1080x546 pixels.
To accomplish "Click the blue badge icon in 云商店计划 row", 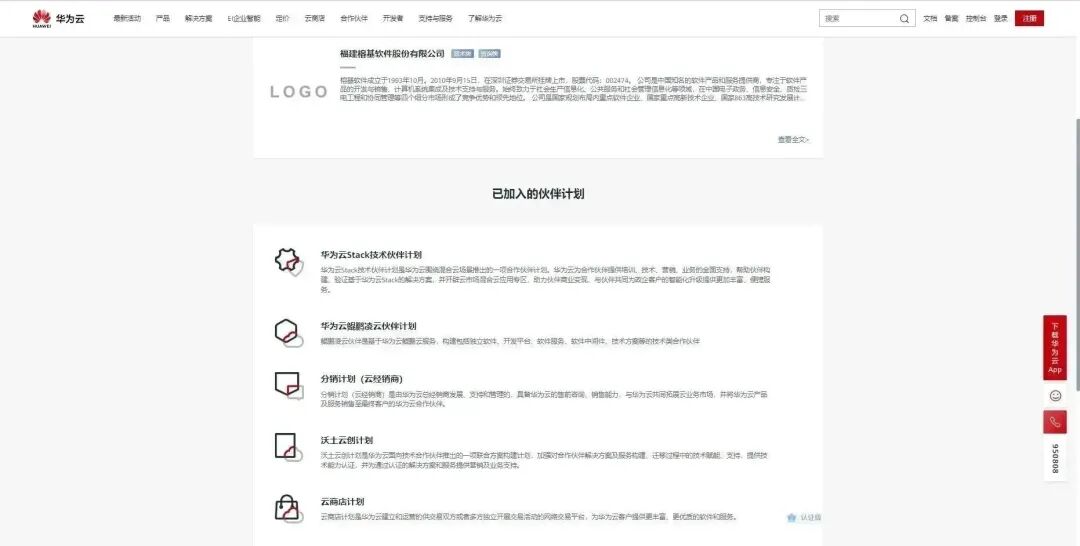I will pyautogui.click(x=791, y=518).
